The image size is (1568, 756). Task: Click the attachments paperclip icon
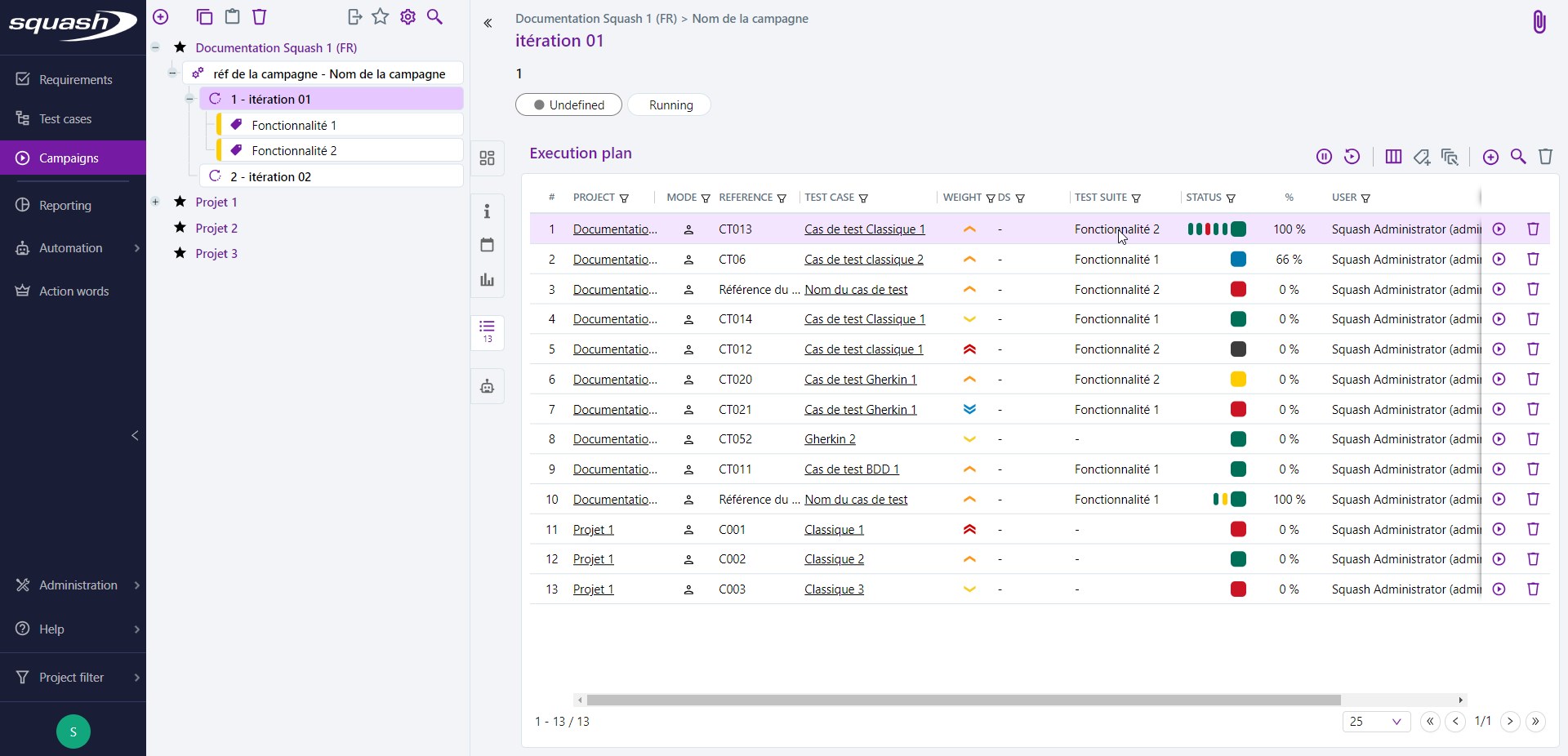point(1539,22)
